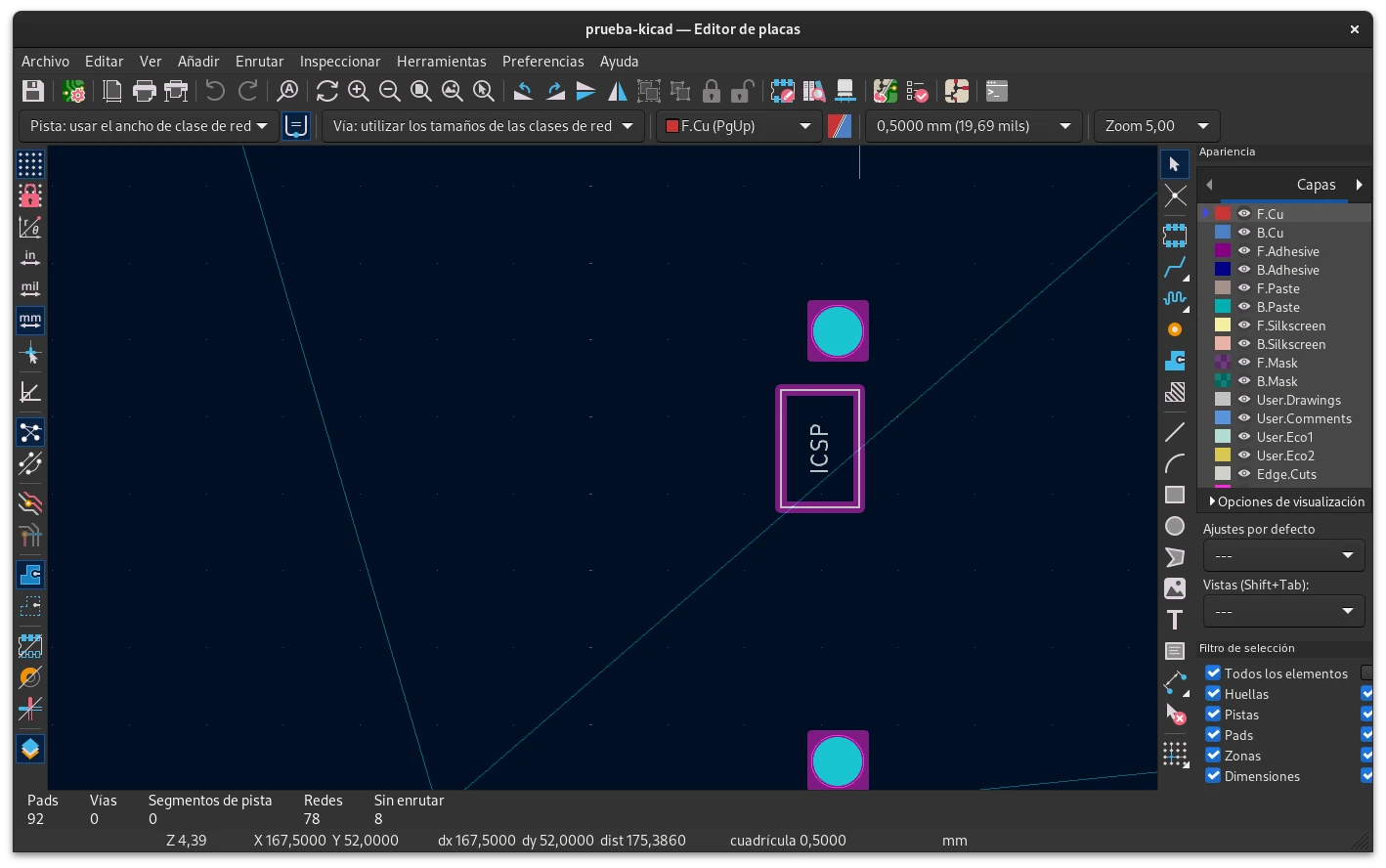Open the F.Cu (PgUp) layer selector dropdown
Image resolution: width=1386 pixels, height=868 pixels.
[x=738, y=126]
